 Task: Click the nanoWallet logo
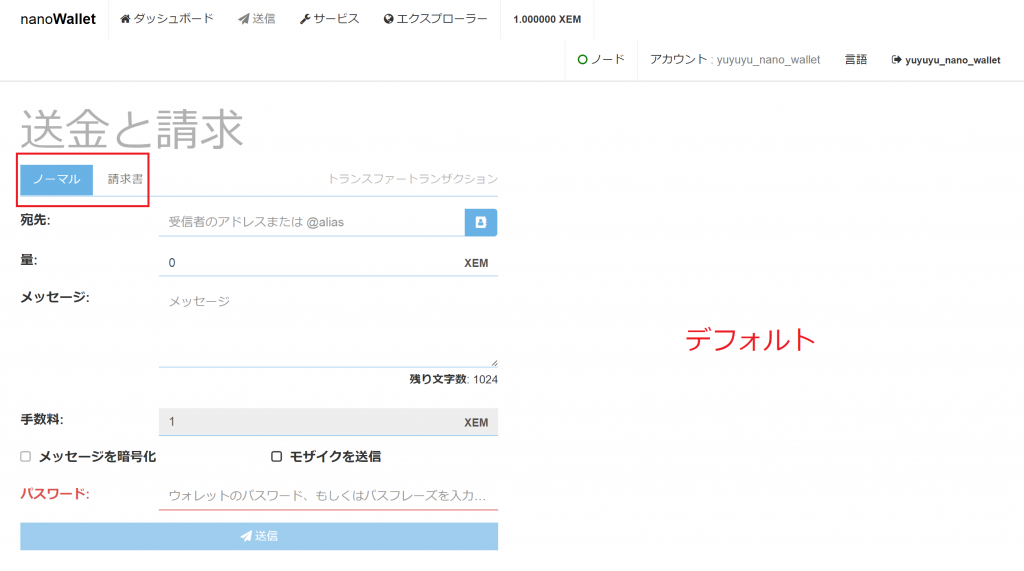tap(58, 19)
